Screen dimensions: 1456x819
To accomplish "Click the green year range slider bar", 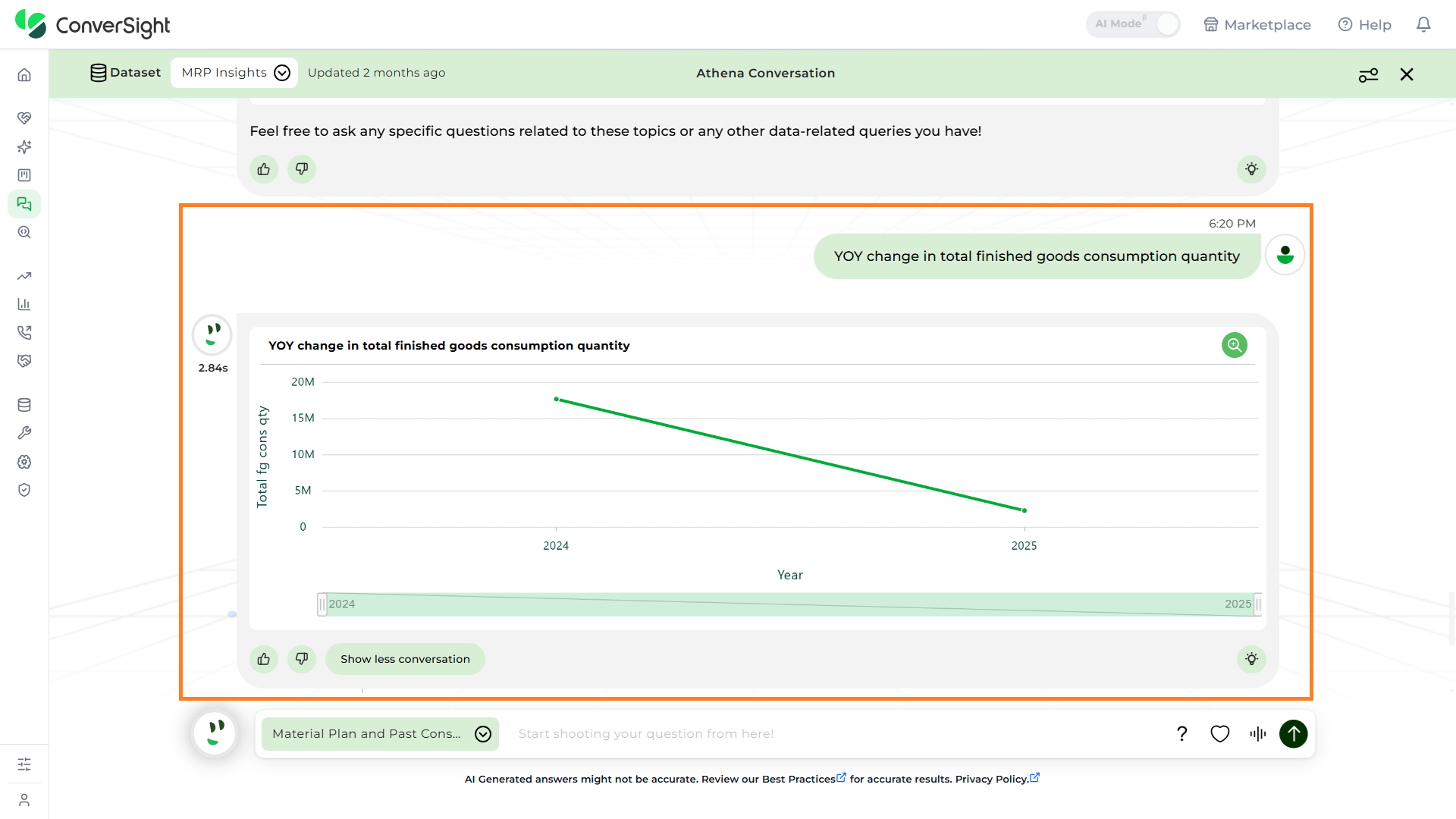I will click(x=790, y=604).
